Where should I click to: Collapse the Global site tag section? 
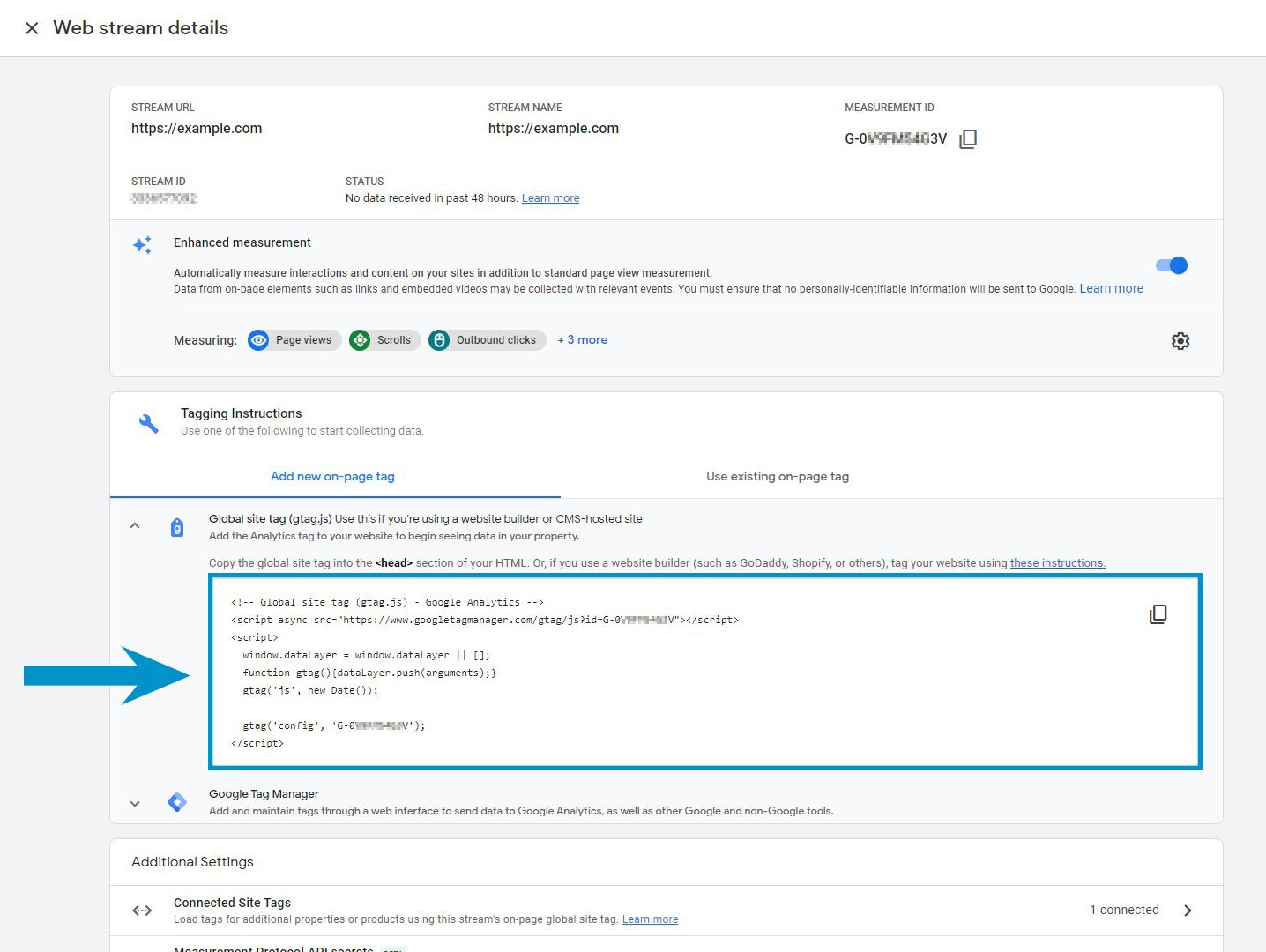coord(135,524)
